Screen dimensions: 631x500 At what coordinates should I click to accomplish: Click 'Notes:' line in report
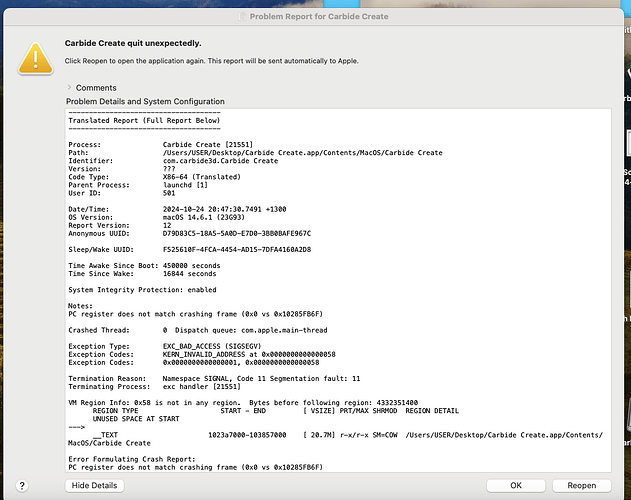click(x=80, y=306)
